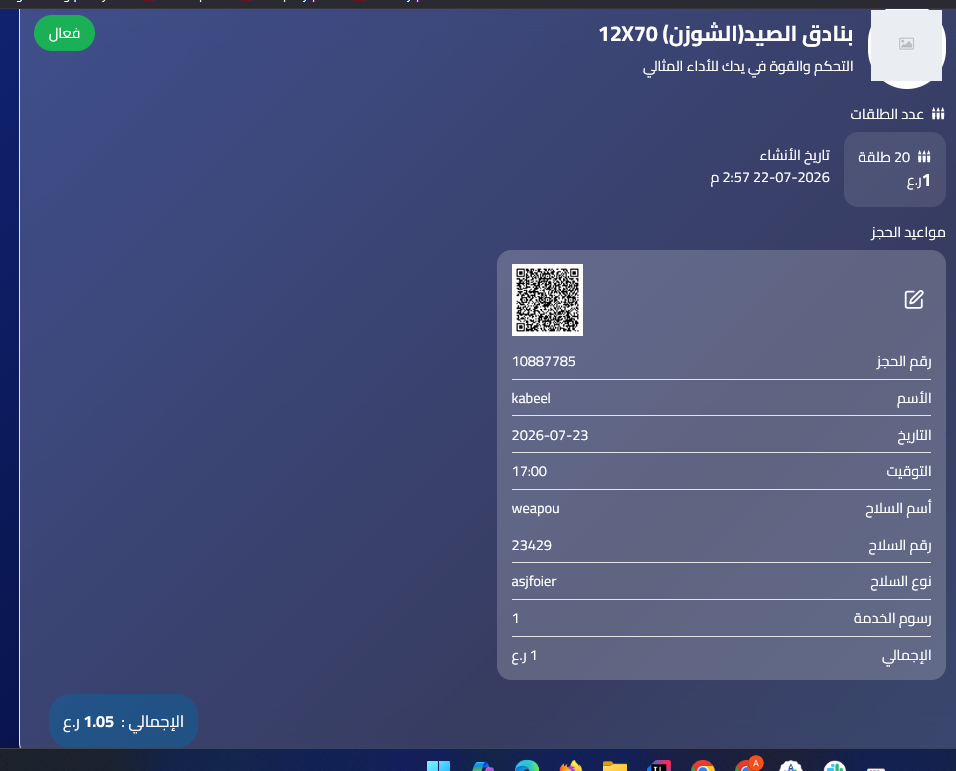The image size is (956, 771).
Task: Click the name value kabeel
Action: 530,398
